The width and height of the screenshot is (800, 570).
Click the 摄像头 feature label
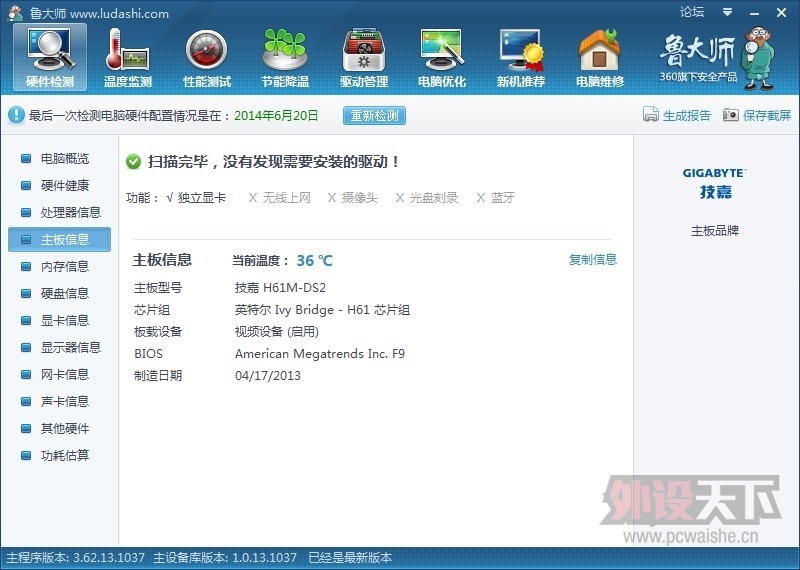click(x=360, y=197)
